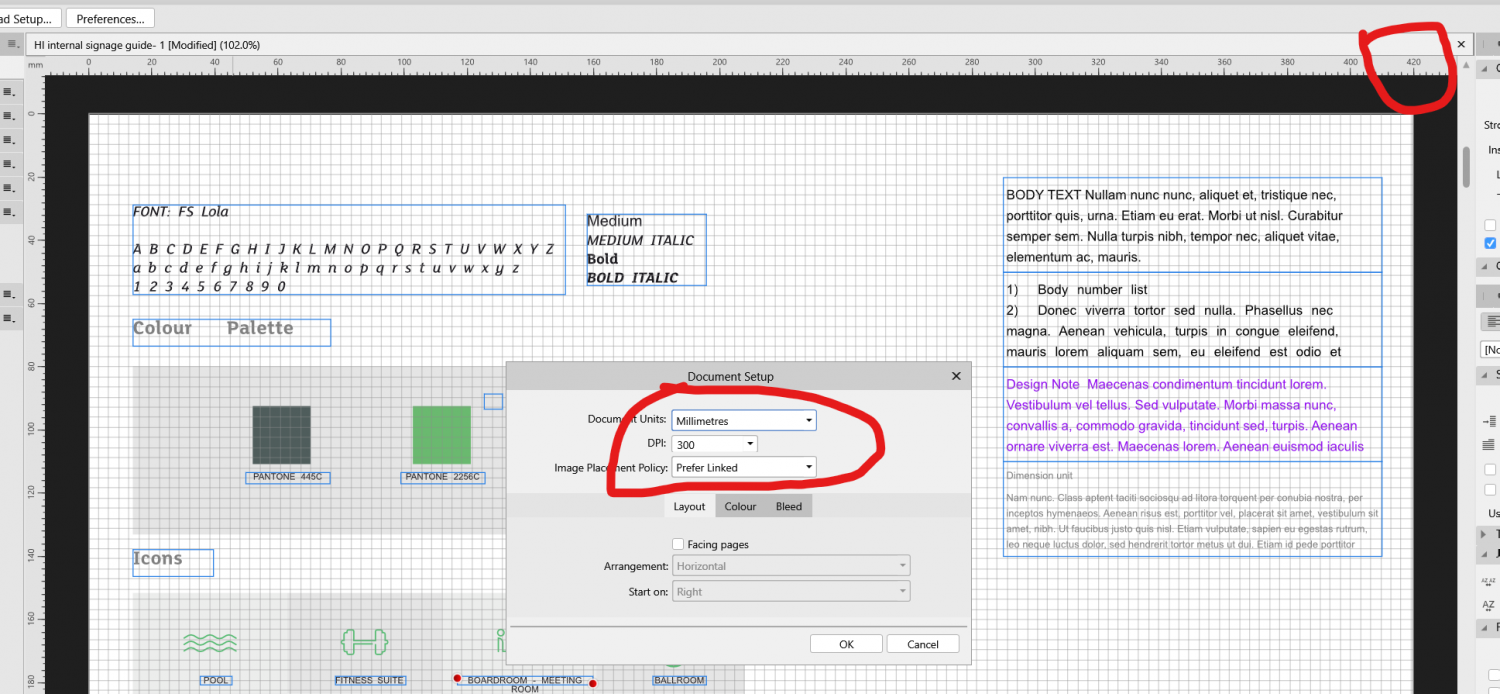Click the mm ruler origin corner
1500x694 pixels.
click(x=35, y=63)
